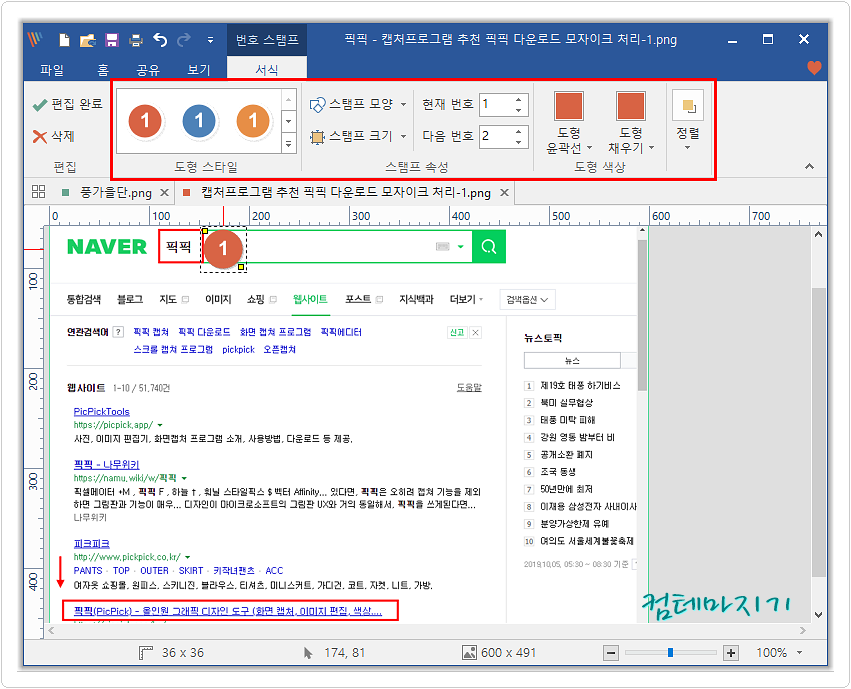Choose the blue number stamp style

[x=199, y=121]
